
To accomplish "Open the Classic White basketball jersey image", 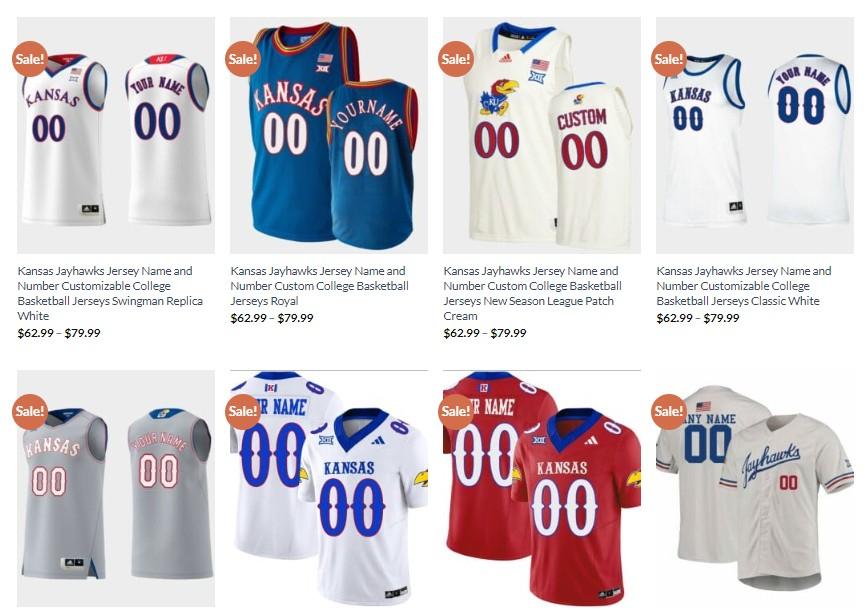I will pyautogui.click(x=755, y=135).
